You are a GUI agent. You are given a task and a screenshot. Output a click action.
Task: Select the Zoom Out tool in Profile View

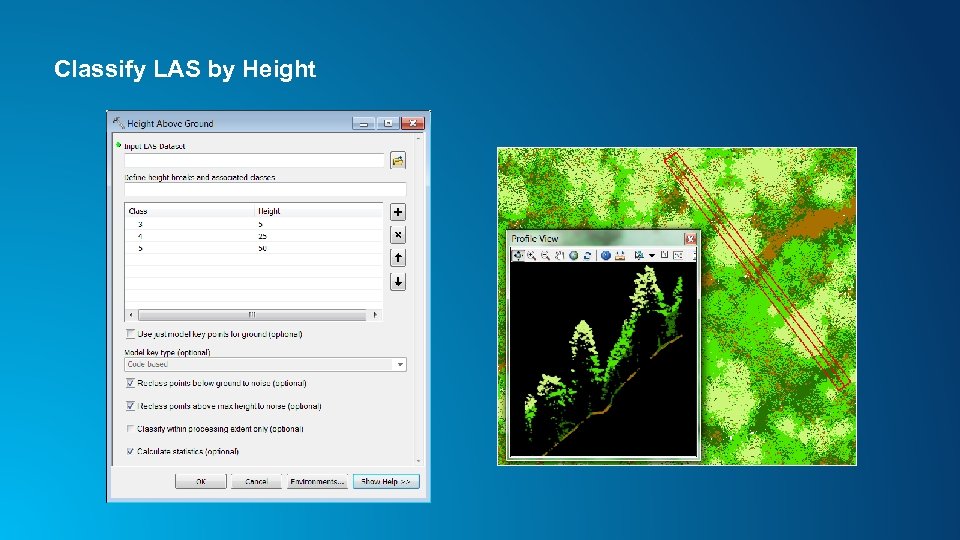(x=545, y=255)
